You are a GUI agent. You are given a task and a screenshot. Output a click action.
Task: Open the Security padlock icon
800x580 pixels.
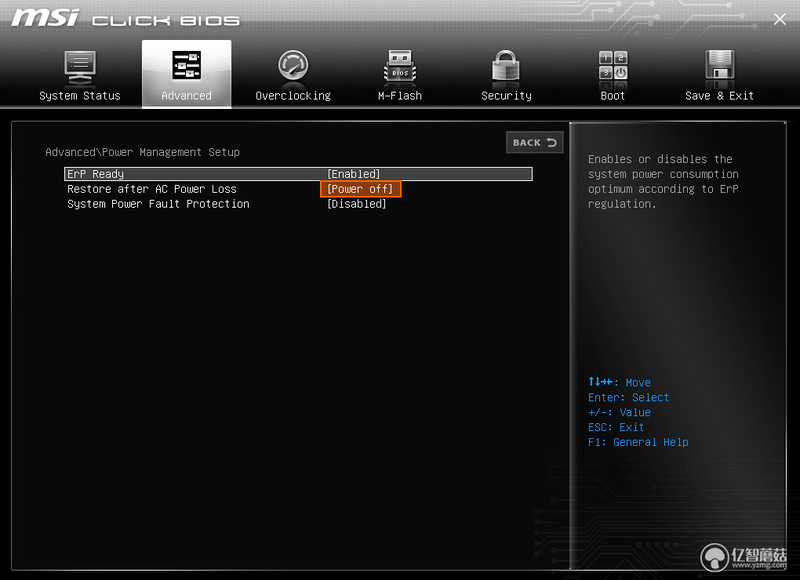pyautogui.click(x=506, y=66)
